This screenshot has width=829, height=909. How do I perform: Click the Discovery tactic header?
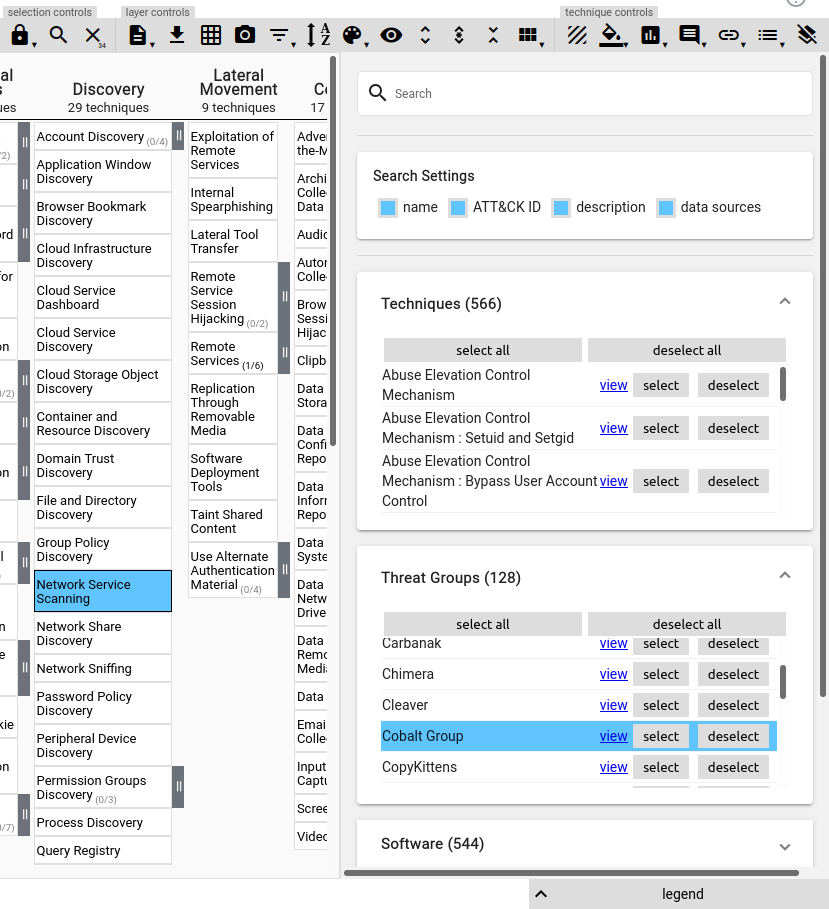108,89
